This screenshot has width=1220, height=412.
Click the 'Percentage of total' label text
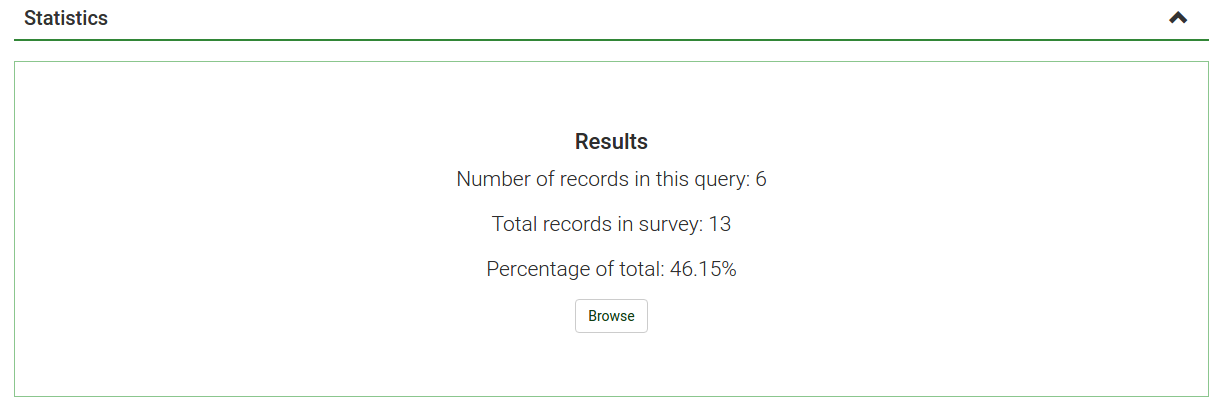click(x=575, y=269)
